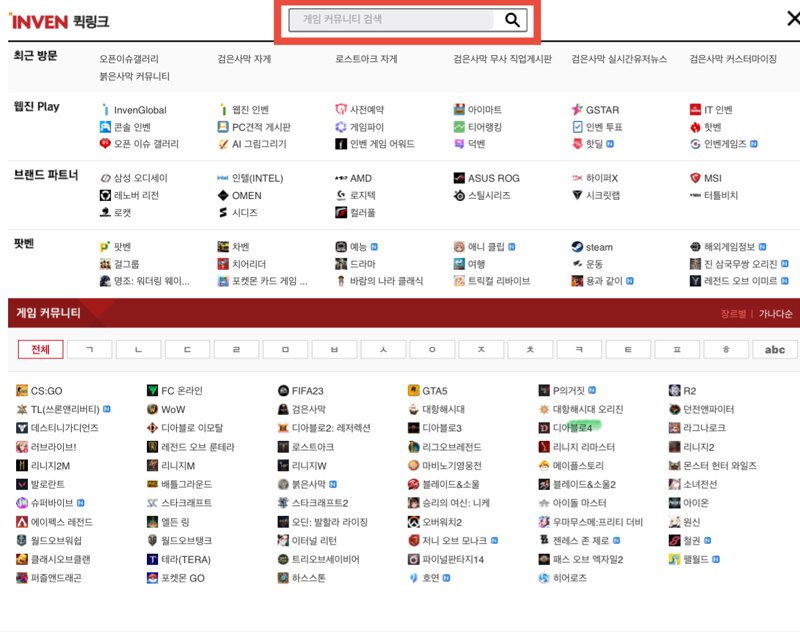Click the 배틀그라운드 game icon
The width and height of the screenshot is (800, 632).
(x=152, y=484)
